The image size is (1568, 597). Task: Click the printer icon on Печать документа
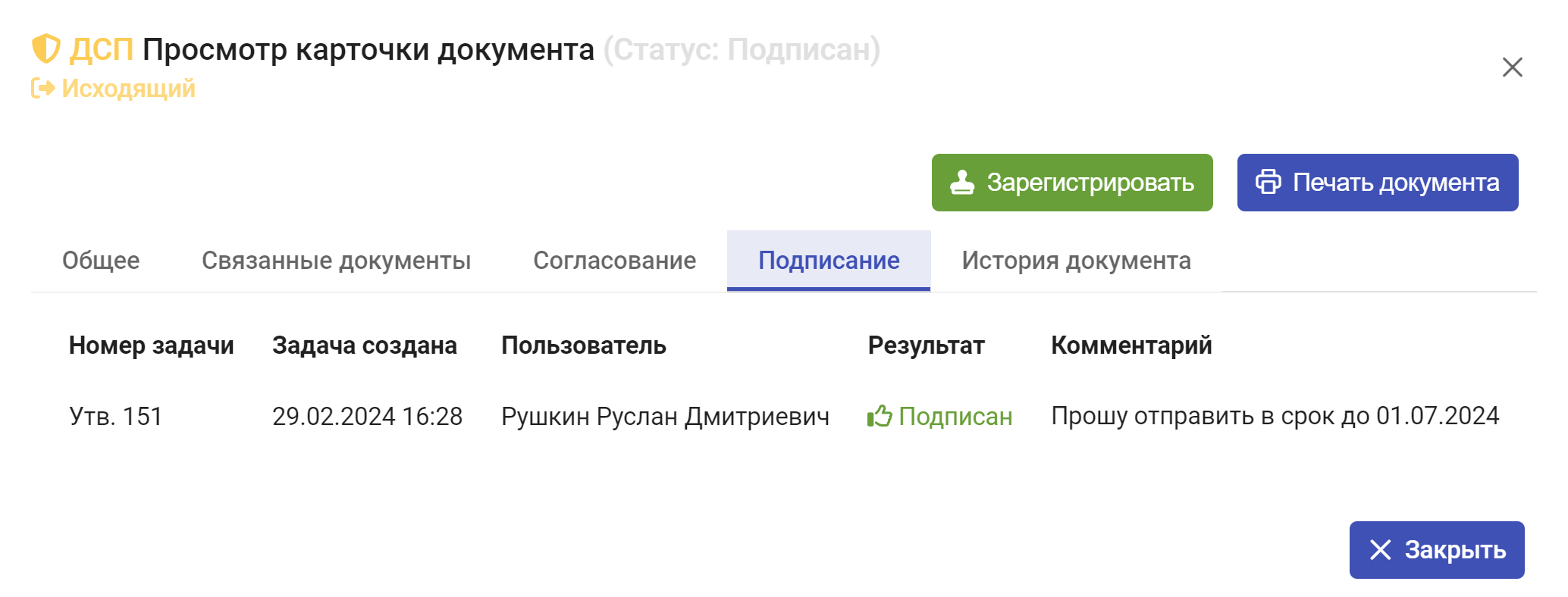1269,182
